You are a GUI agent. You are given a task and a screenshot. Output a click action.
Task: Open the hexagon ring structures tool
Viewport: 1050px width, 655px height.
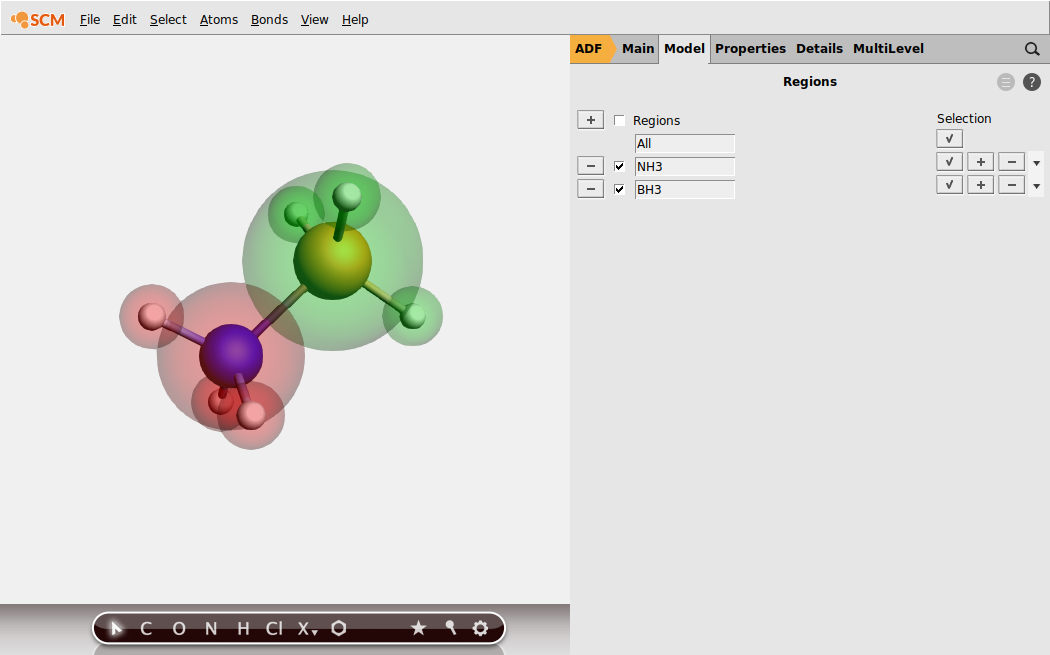[339, 628]
